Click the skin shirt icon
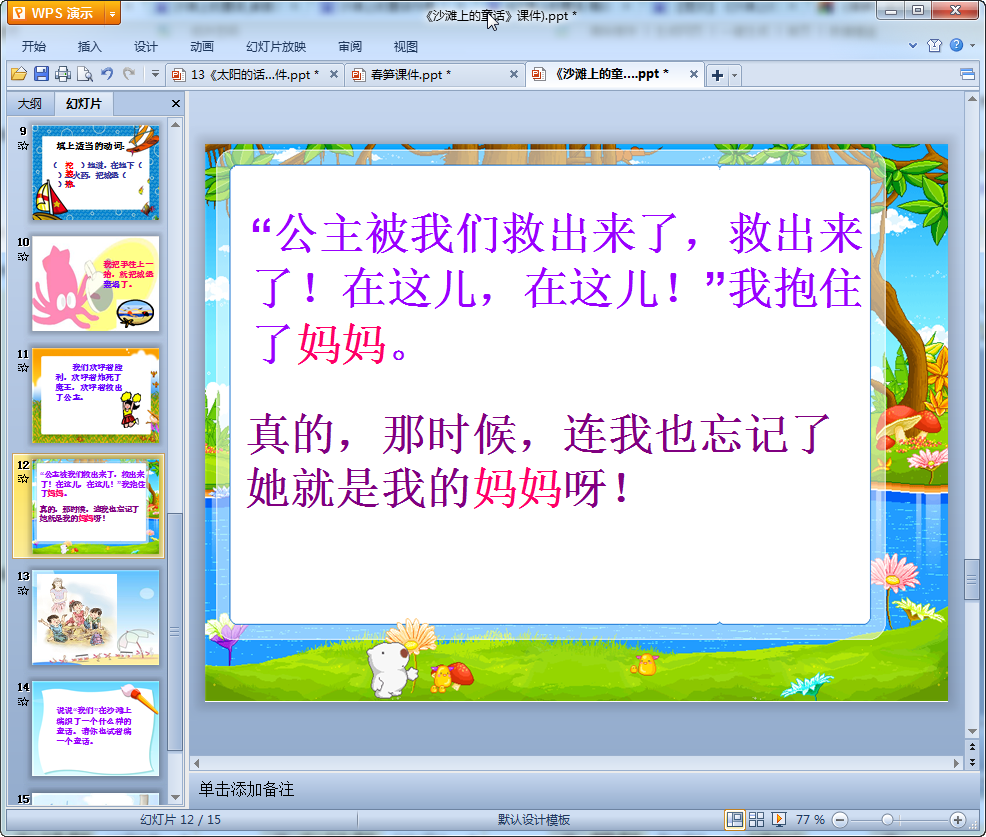 point(934,45)
